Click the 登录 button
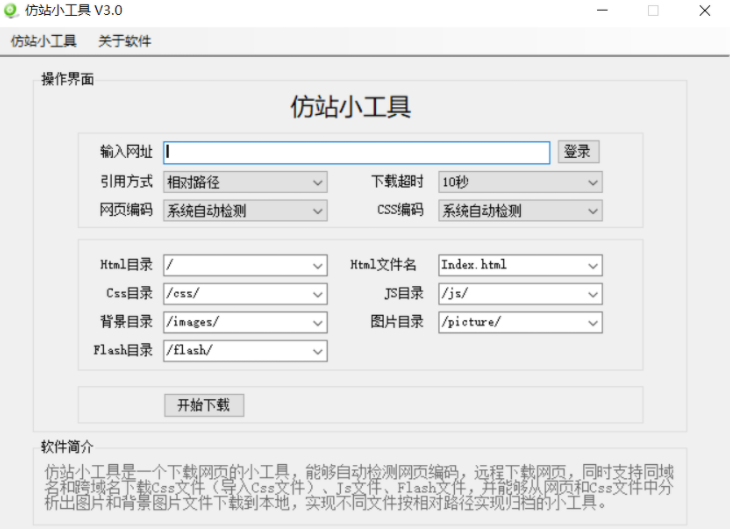Viewport: 730px width, 529px height. coord(578,152)
